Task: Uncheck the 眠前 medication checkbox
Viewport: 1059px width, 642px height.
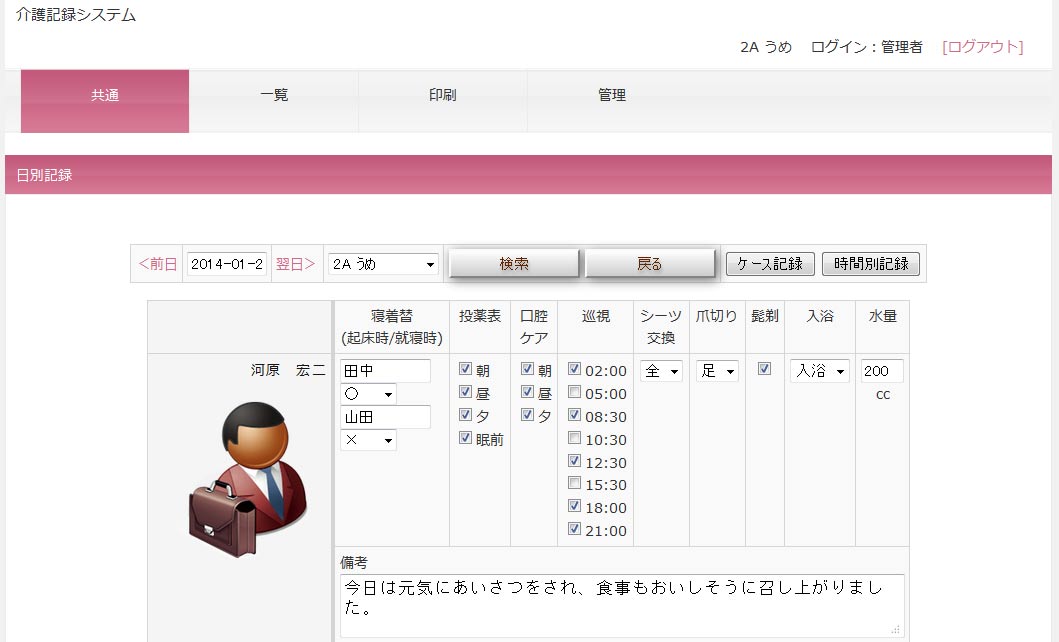Action: (x=465, y=437)
